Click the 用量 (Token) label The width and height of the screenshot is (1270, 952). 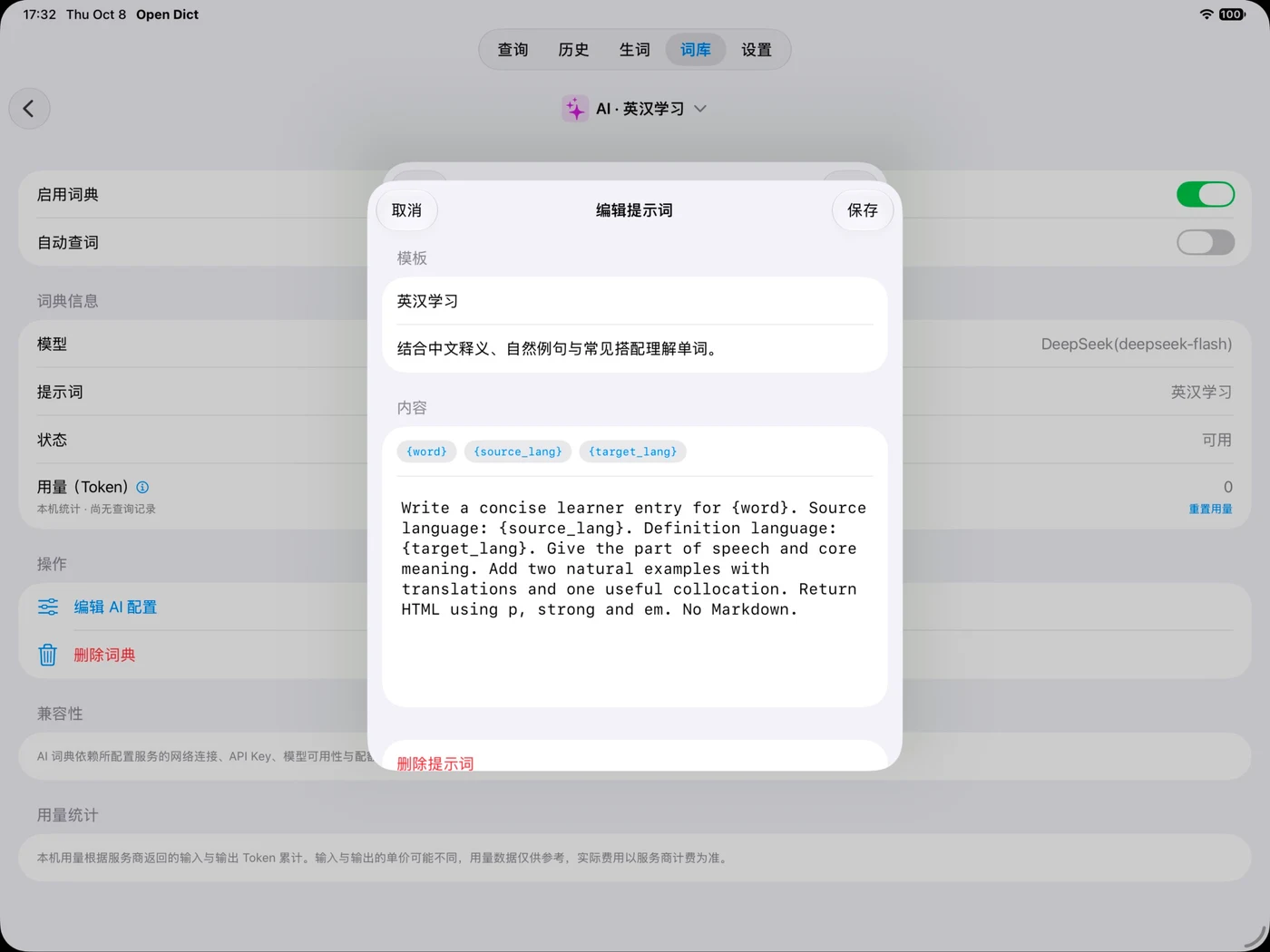tap(83, 487)
